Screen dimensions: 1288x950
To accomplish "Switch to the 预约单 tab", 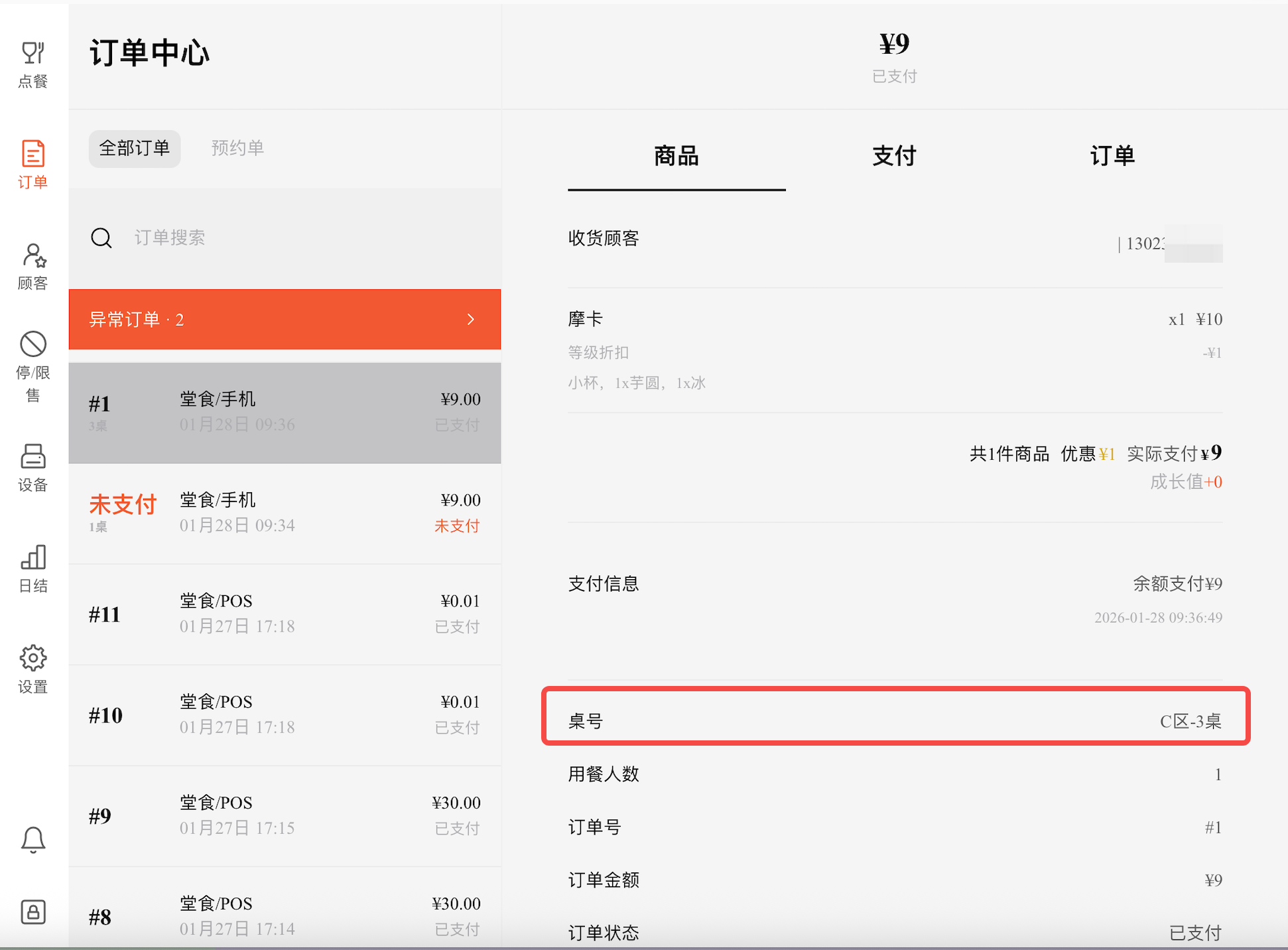I will pyautogui.click(x=237, y=148).
